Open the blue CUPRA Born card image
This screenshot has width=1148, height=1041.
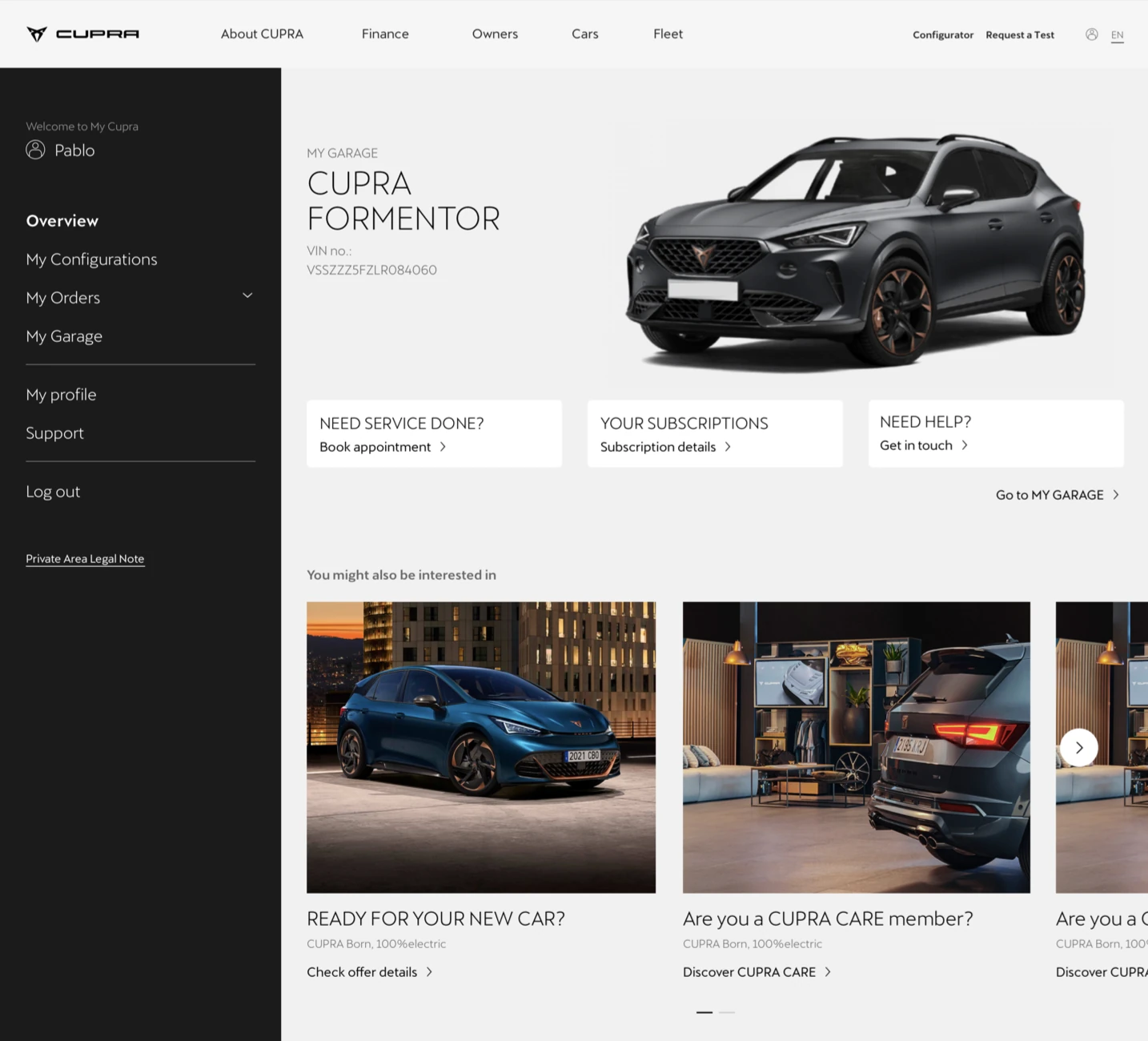pyautogui.click(x=481, y=747)
